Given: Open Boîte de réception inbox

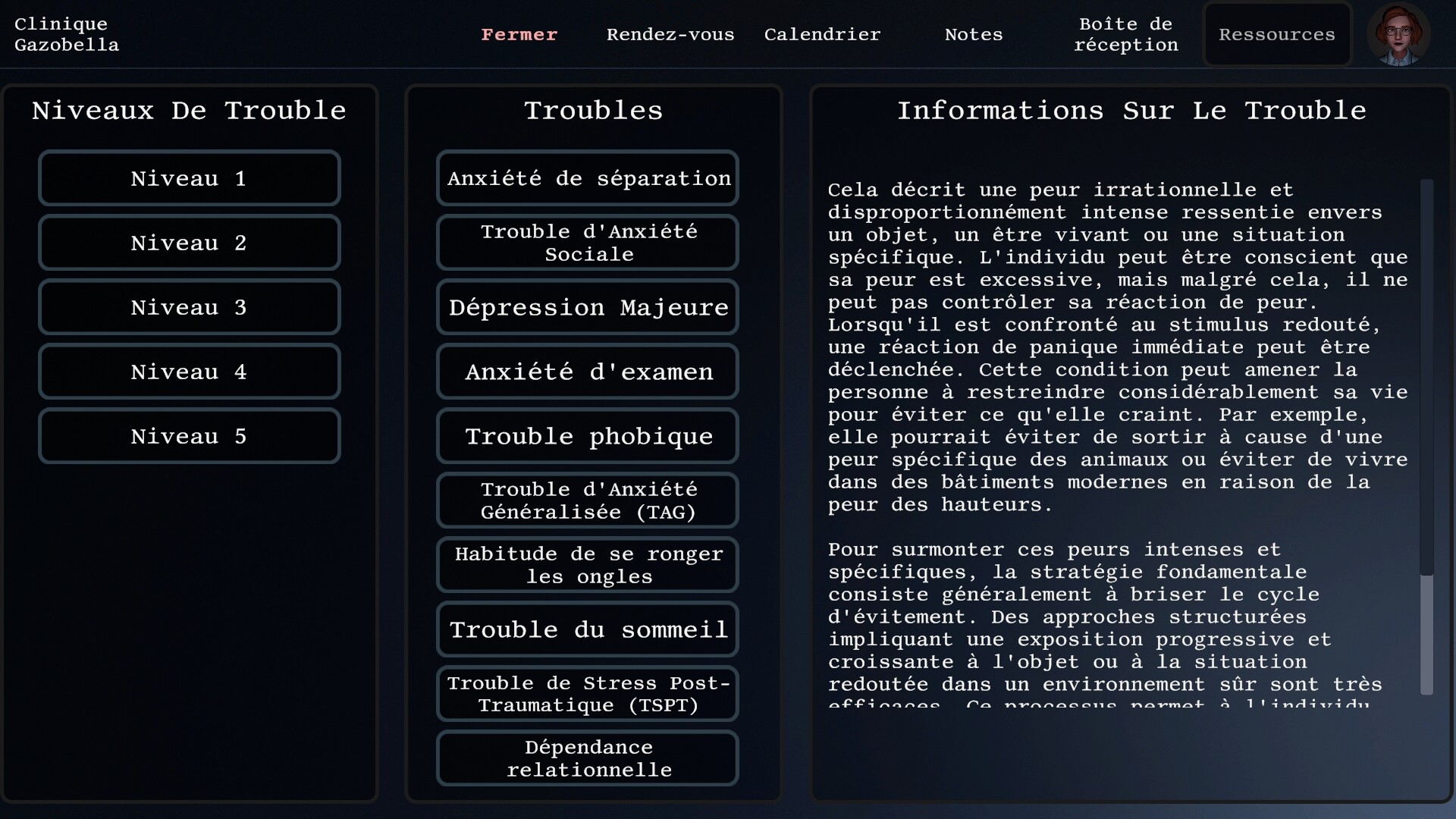Looking at the screenshot, I should 1125,35.
